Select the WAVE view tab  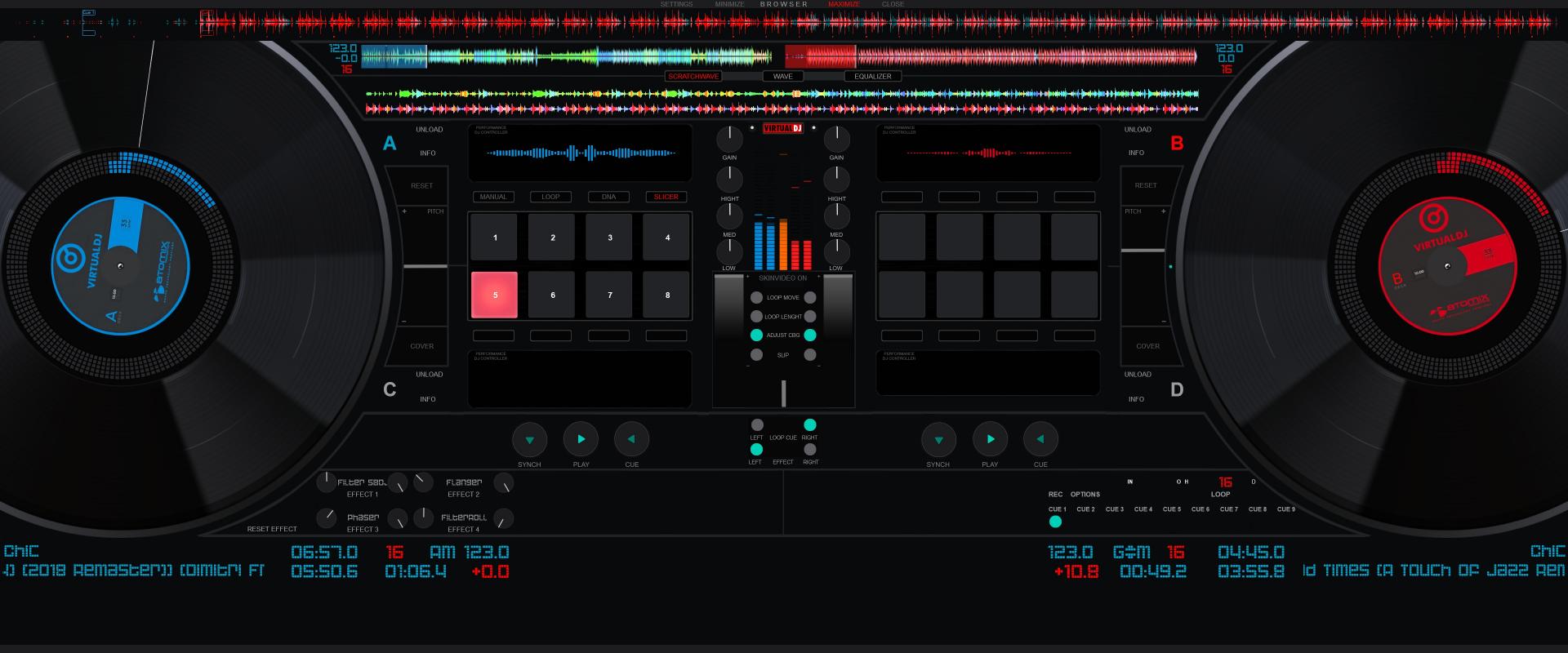(x=783, y=76)
